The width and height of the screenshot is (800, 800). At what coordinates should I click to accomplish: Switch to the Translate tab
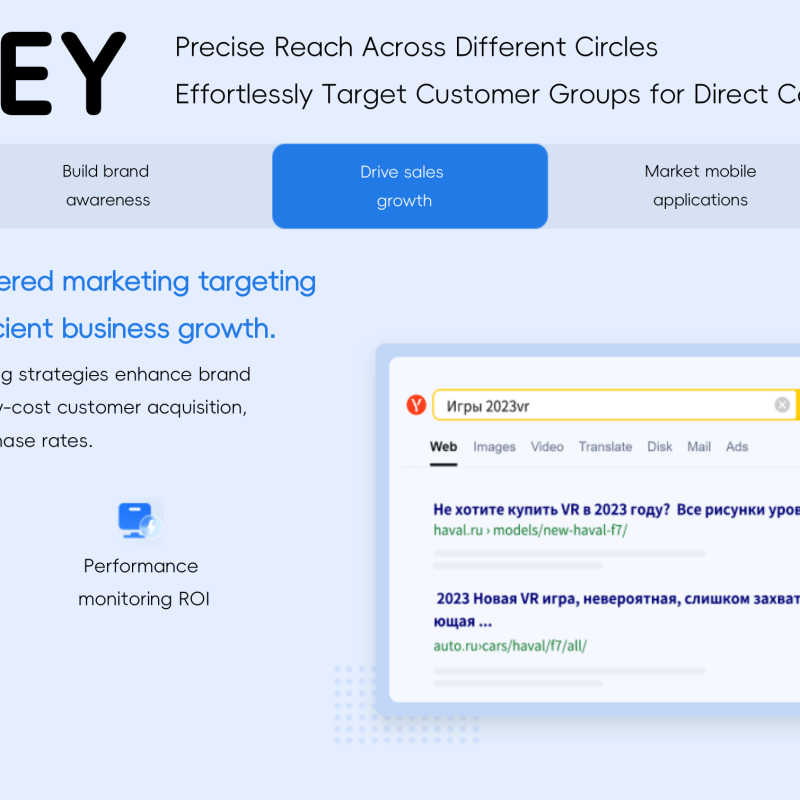click(605, 447)
